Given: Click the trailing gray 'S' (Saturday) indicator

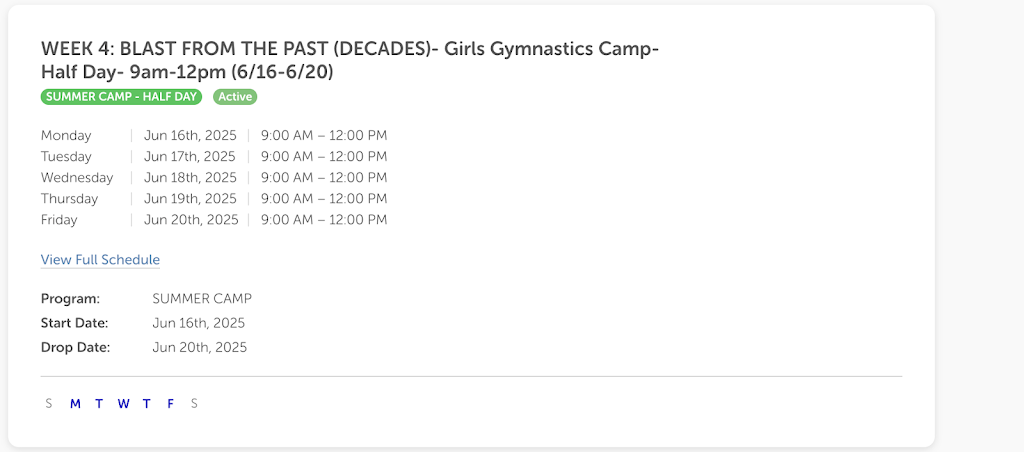Looking at the screenshot, I should pyautogui.click(x=195, y=404).
